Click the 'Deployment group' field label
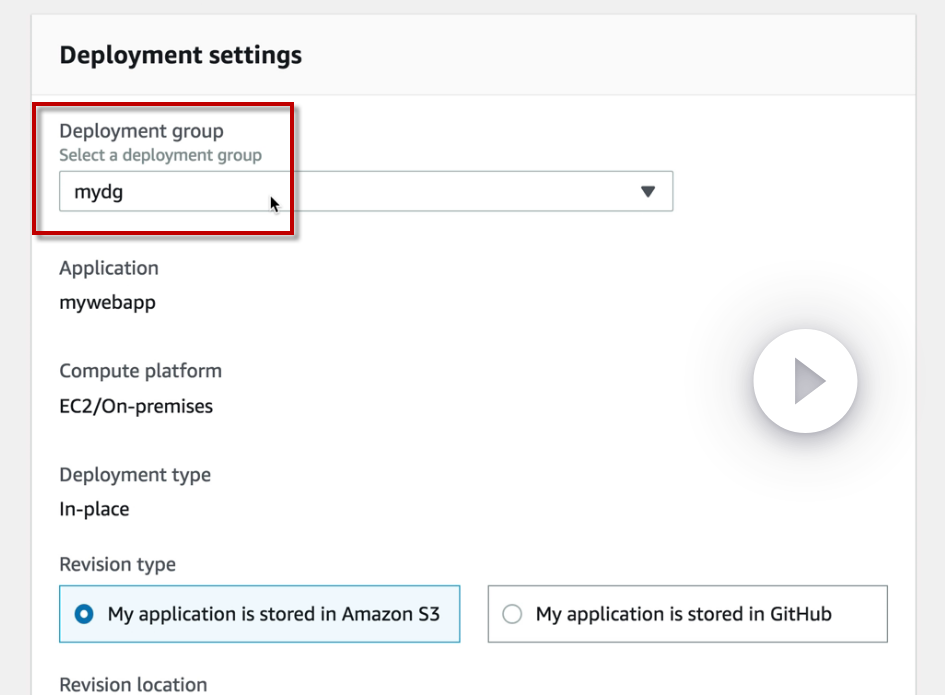Screen dimensions: 945x695 tap(141, 131)
